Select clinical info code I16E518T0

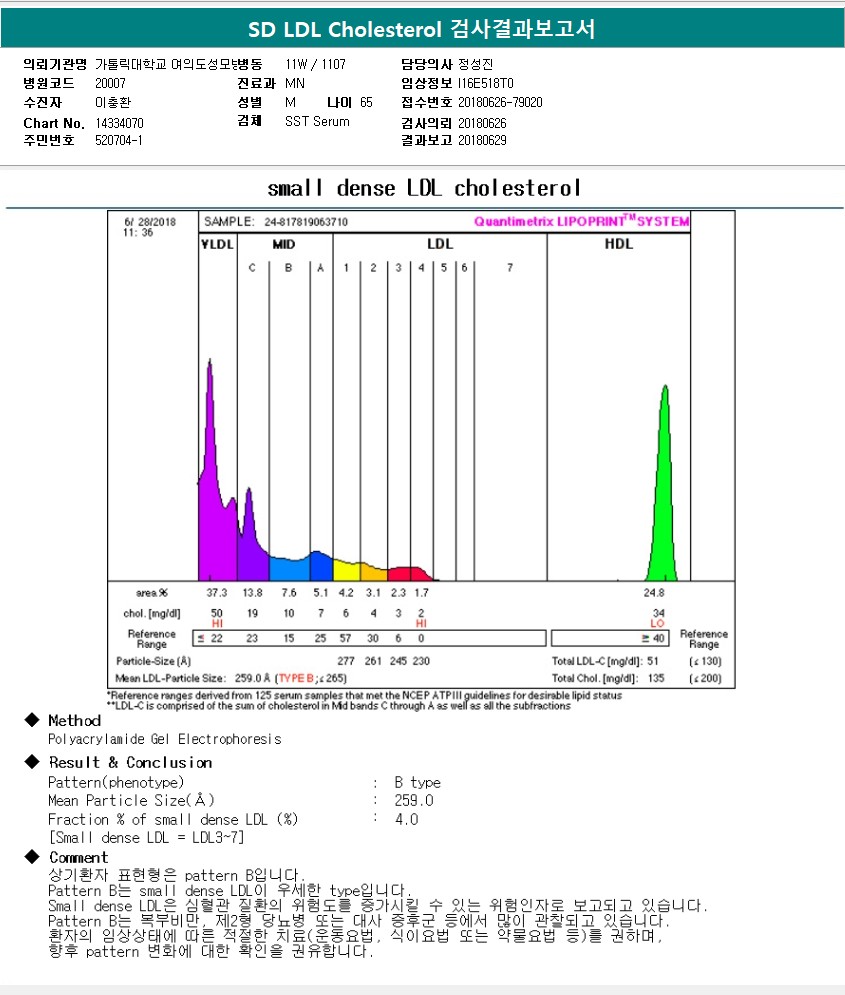(x=485, y=83)
